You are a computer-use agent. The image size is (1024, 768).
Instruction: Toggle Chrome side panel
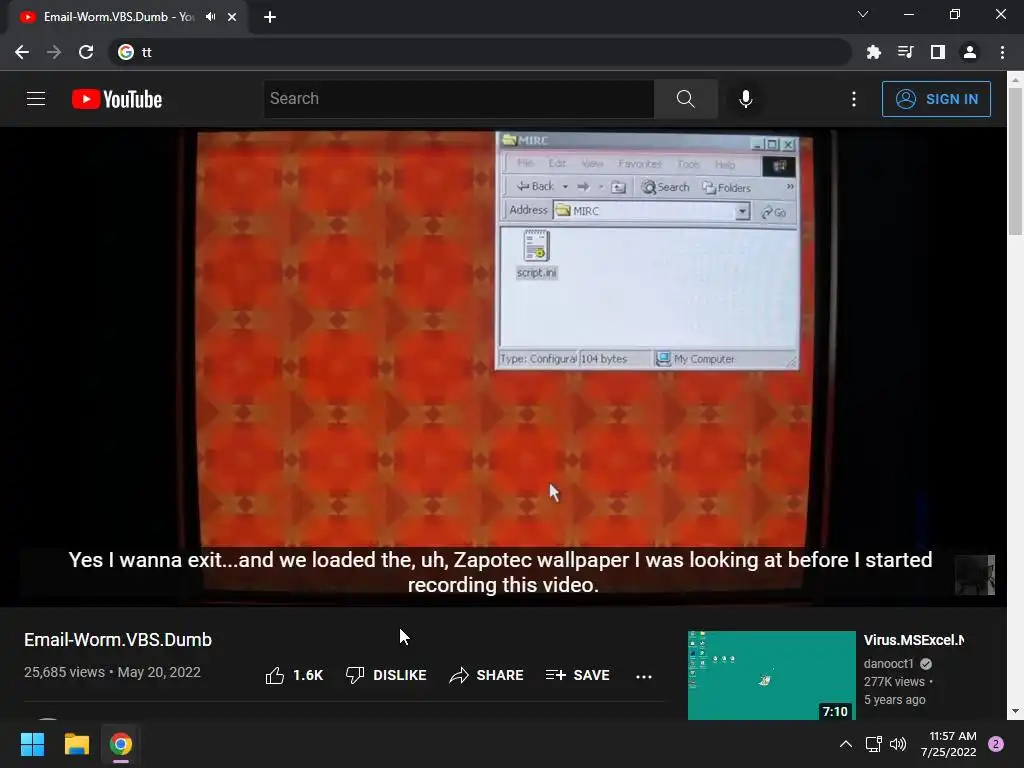(x=937, y=52)
